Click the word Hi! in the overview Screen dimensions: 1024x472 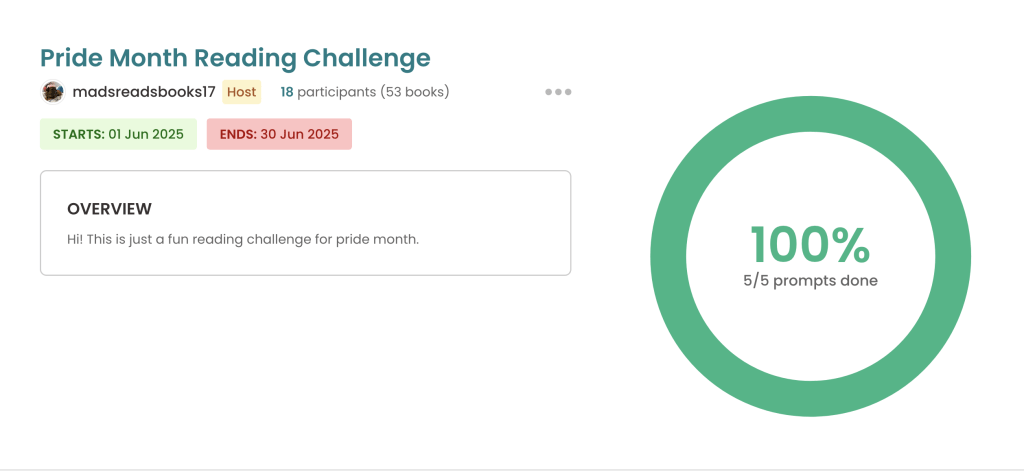[x=77, y=240]
